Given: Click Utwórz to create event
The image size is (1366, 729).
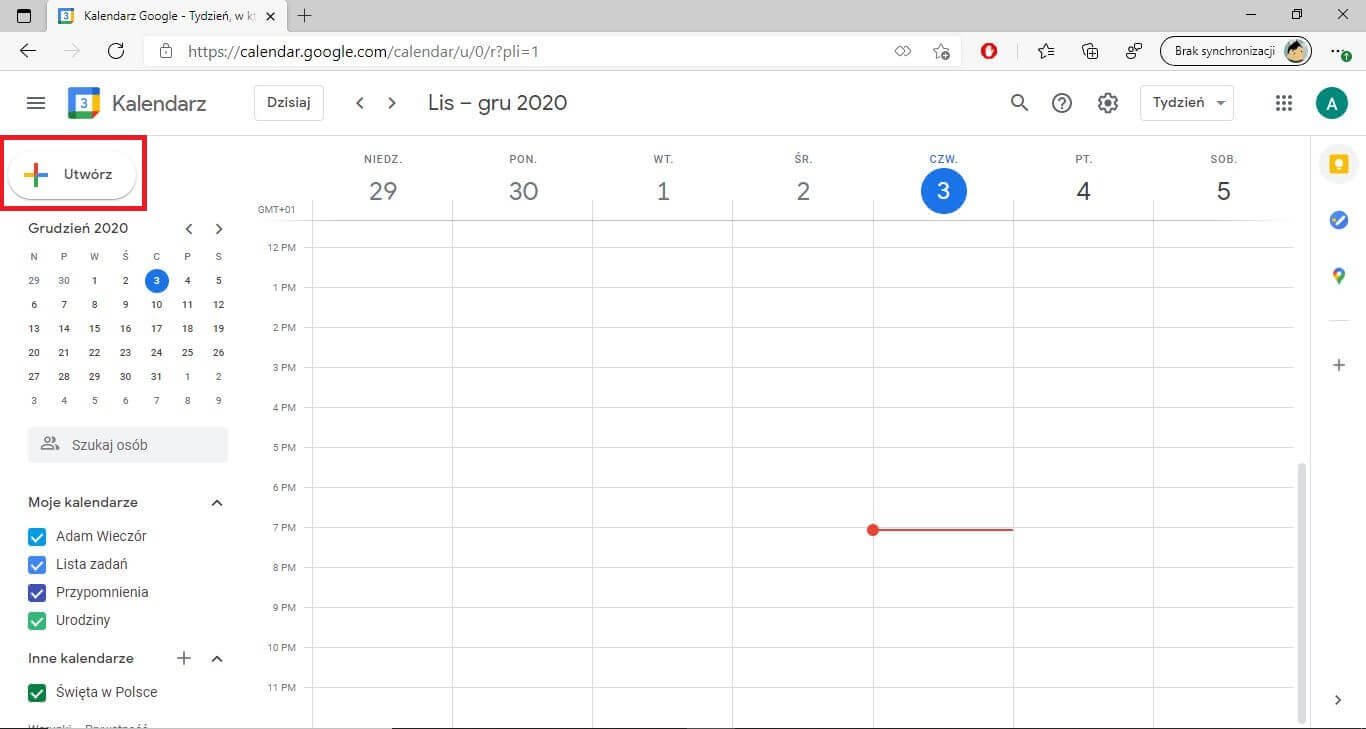Looking at the screenshot, I should click(72, 174).
